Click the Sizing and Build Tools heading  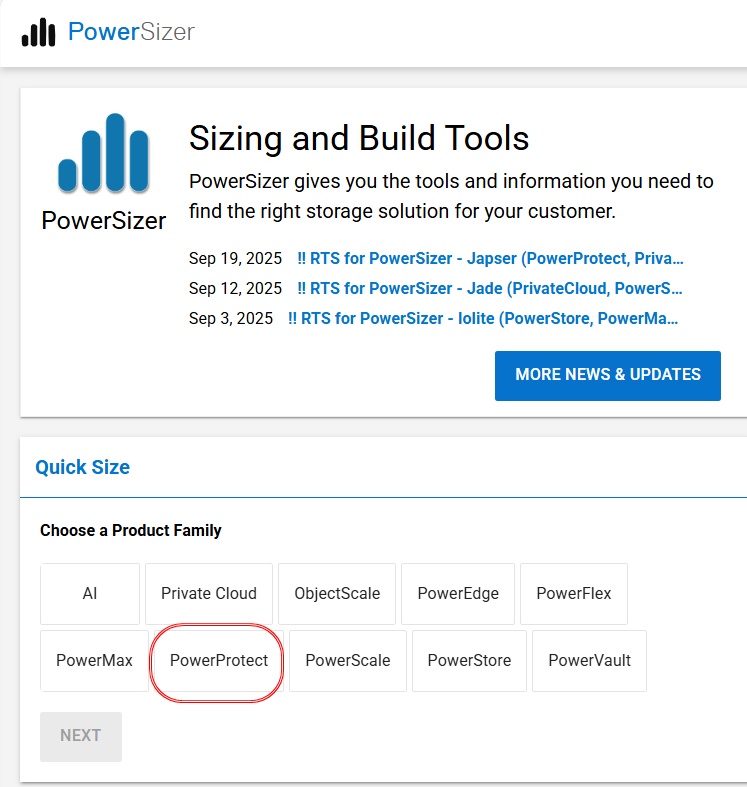coord(359,138)
